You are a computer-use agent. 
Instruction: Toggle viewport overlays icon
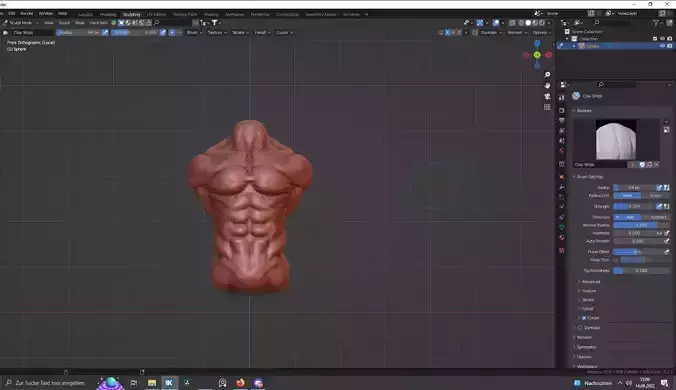[x=496, y=23]
